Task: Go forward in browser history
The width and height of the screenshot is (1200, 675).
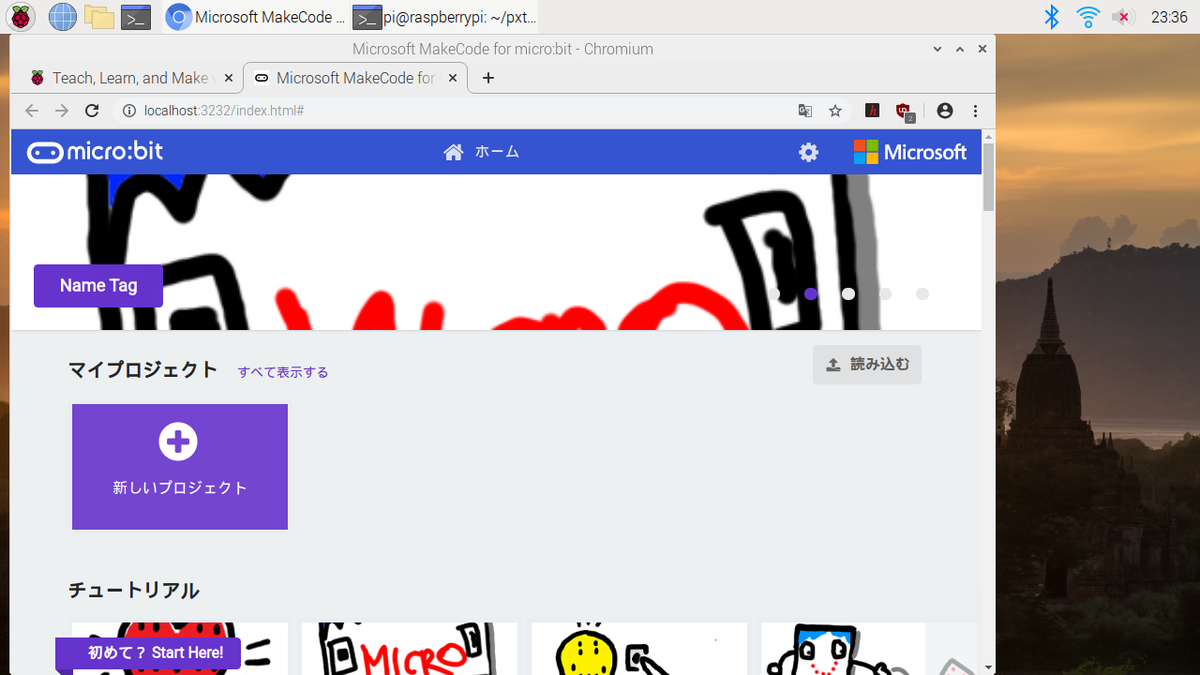Action: pos(62,111)
